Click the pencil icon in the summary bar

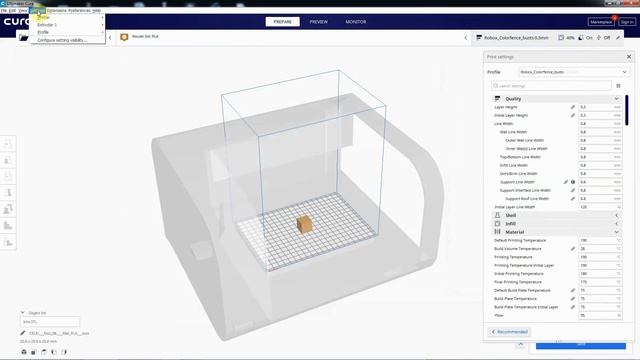coord(618,38)
